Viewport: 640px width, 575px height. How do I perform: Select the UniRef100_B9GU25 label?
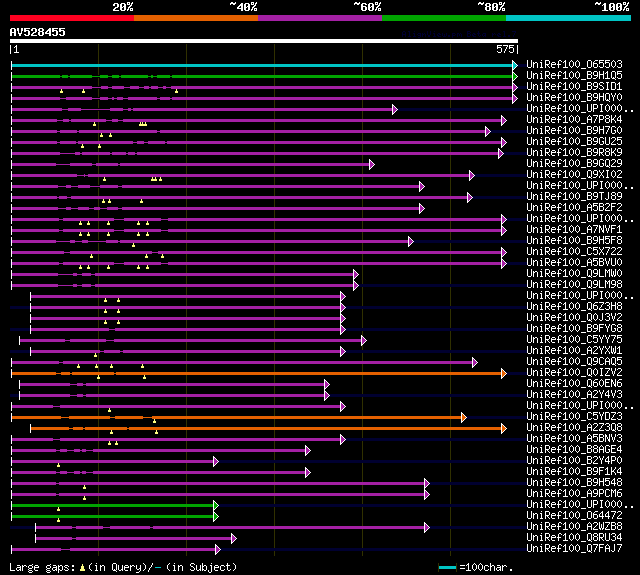point(574,142)
